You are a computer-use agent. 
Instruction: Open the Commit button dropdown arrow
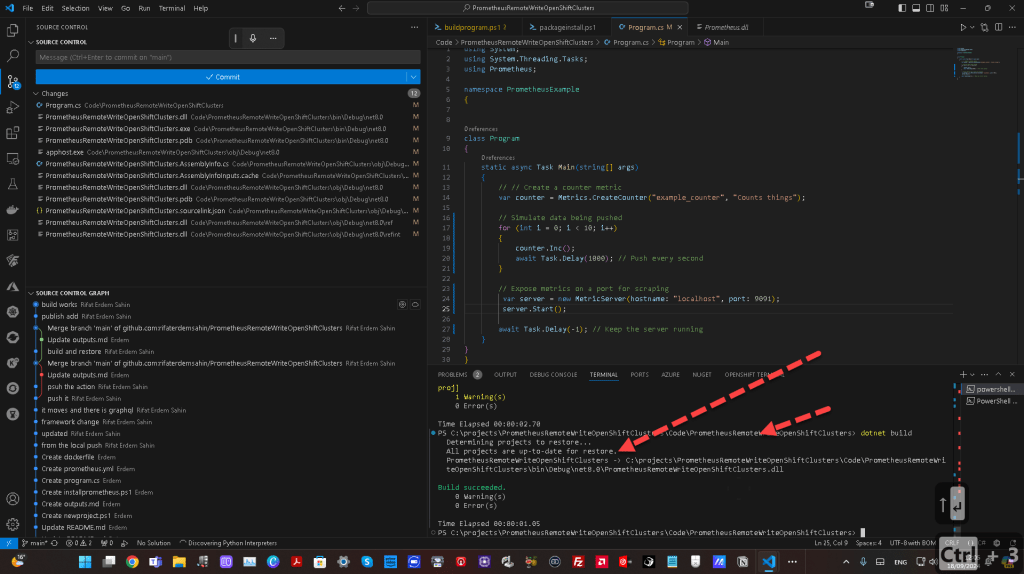pos(413,77)
